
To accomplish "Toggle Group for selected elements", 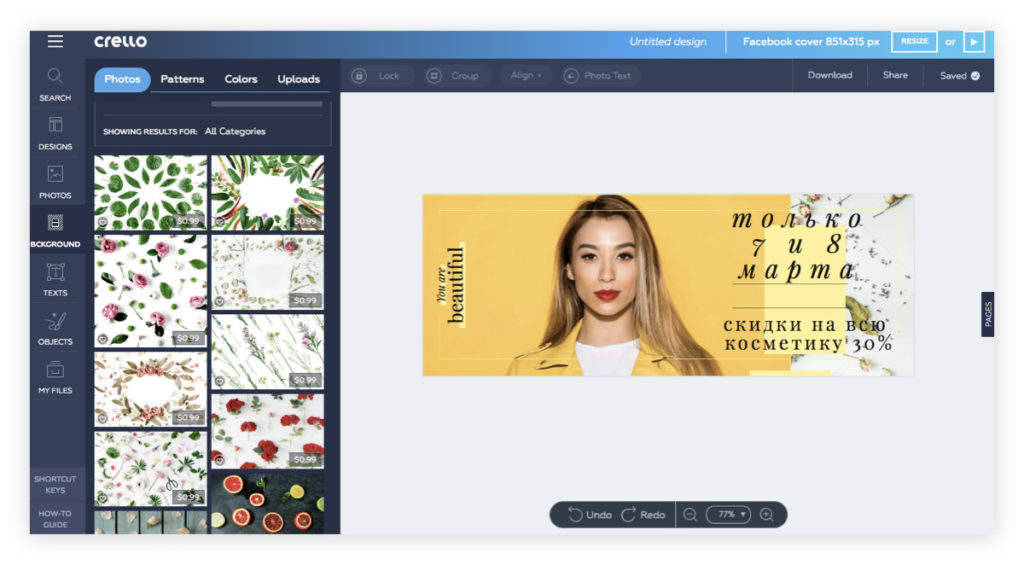I will pos(453,76).
